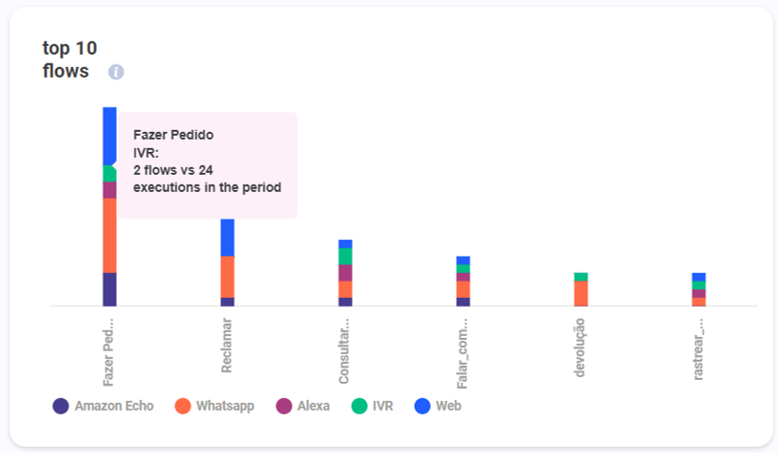Image resolution: width=778 pixels, height=453 pixels.
Task: Click the Web blue legend dot
Action: [x=423, y=406]
